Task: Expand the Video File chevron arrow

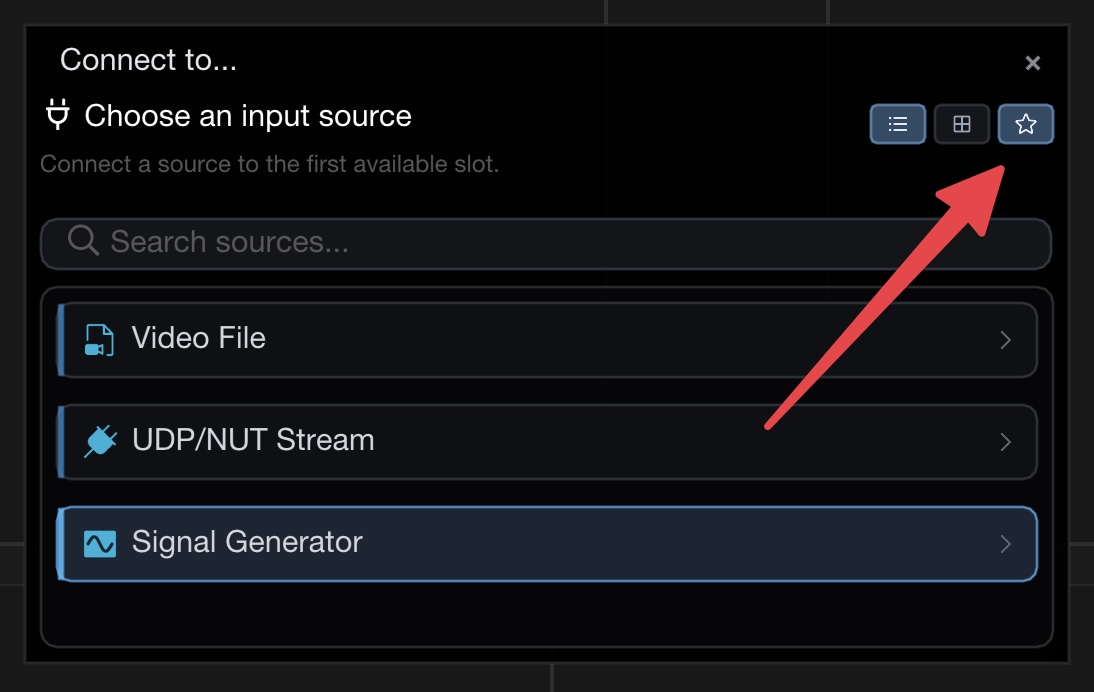Action: 1006,340
